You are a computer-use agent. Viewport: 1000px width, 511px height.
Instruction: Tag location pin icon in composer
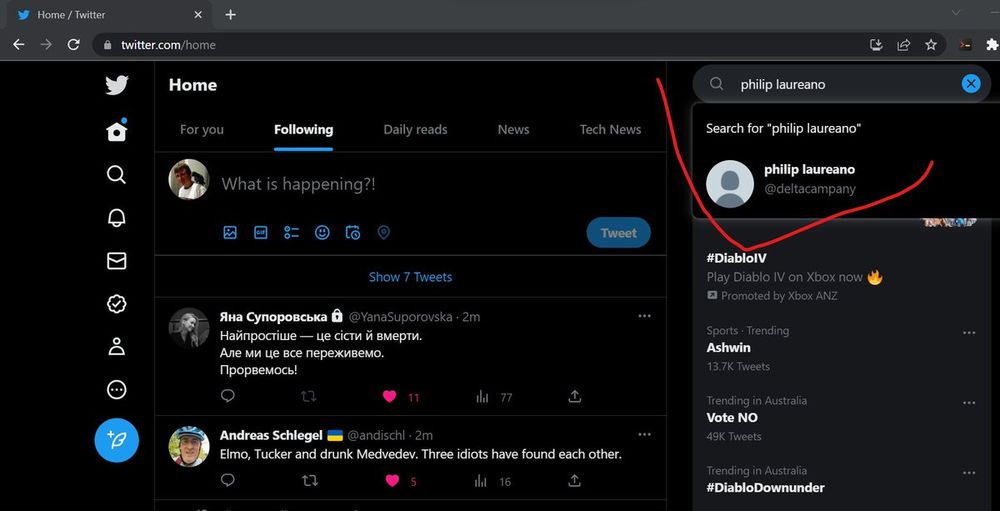383,233
